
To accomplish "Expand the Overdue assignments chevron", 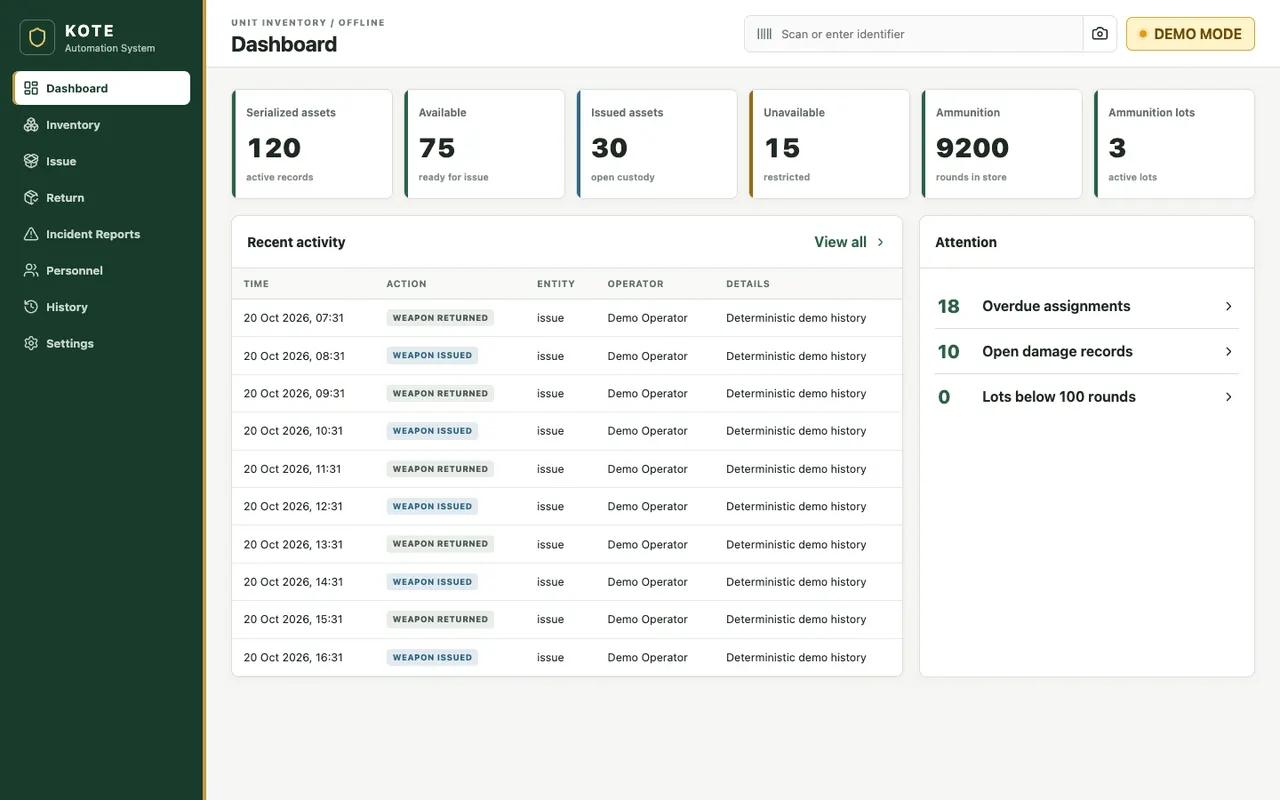I will point(1229,306).
